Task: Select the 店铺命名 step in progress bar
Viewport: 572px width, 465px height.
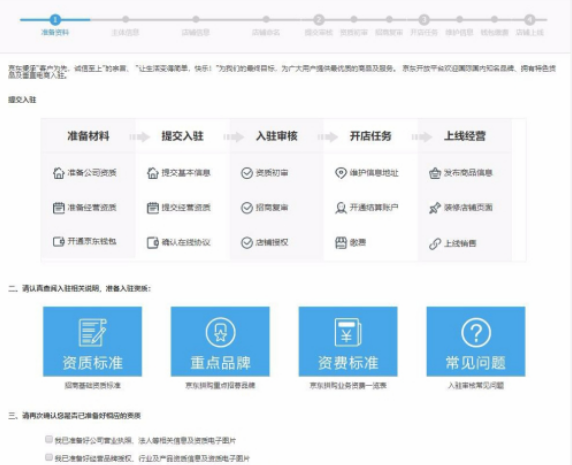Action: (x=266, y=19)
